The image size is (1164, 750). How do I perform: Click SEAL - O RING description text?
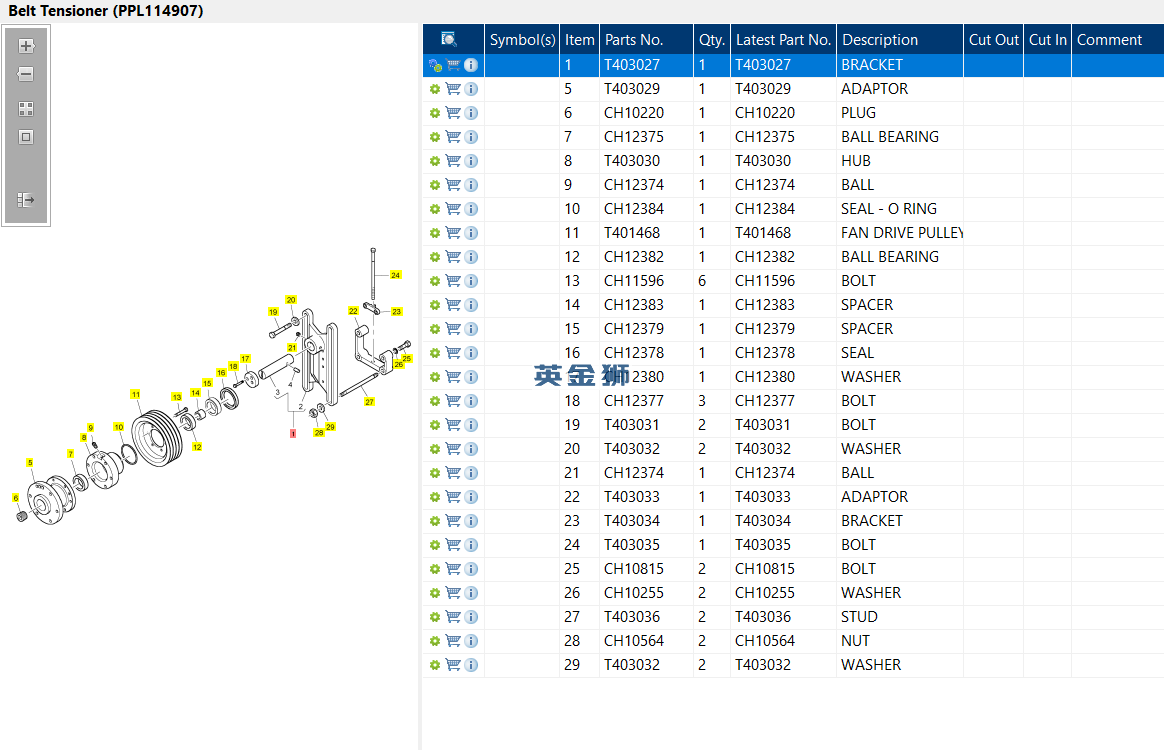(x=889, y=209)
